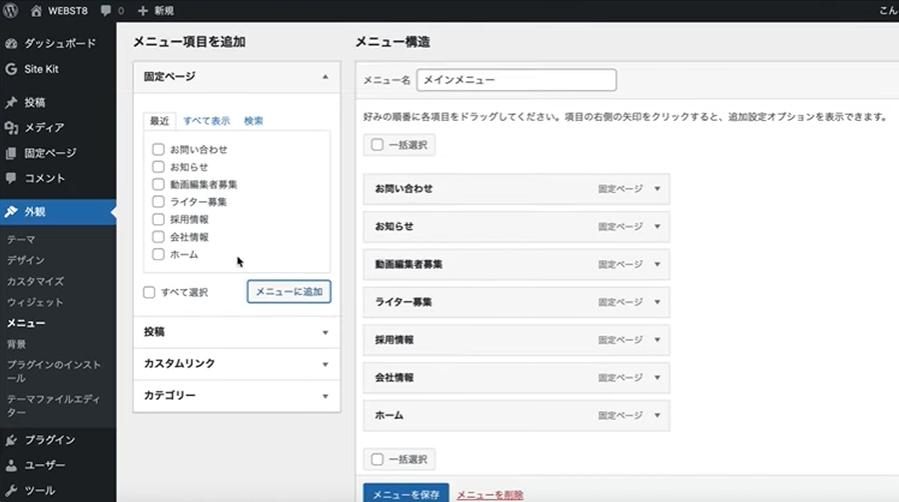Expand お知らせ menu item arrow
Screen dimensions: 899x502
coord(657,226)
